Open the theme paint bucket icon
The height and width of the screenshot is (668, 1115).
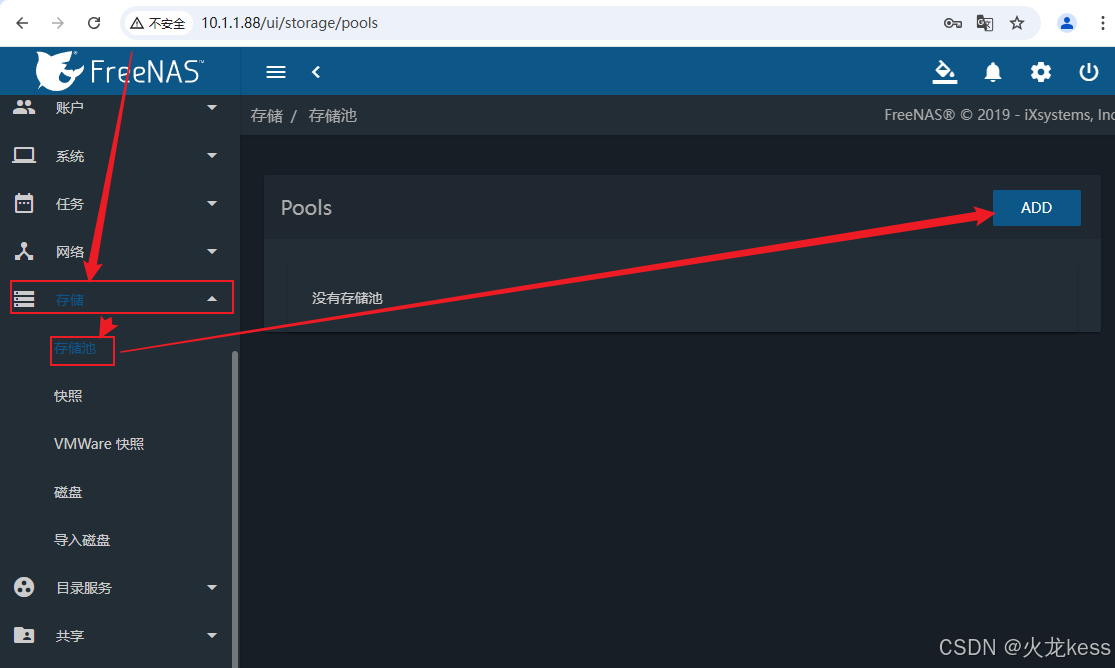click(x=944, y=72)
